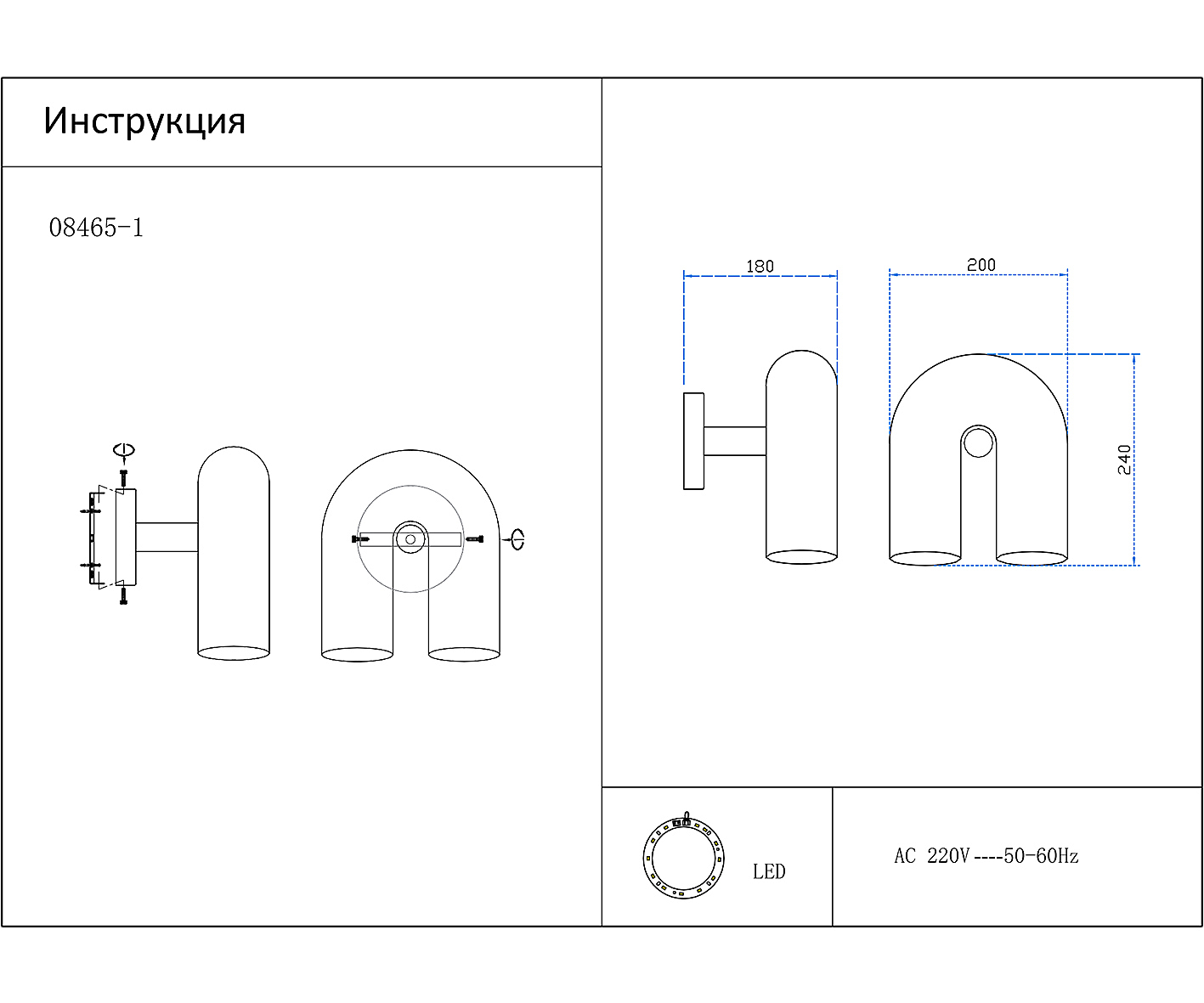1204x1003 pixels.
Task: Click the AC 220V 50-60Hz specification text
Action: [x=986, y=856]
